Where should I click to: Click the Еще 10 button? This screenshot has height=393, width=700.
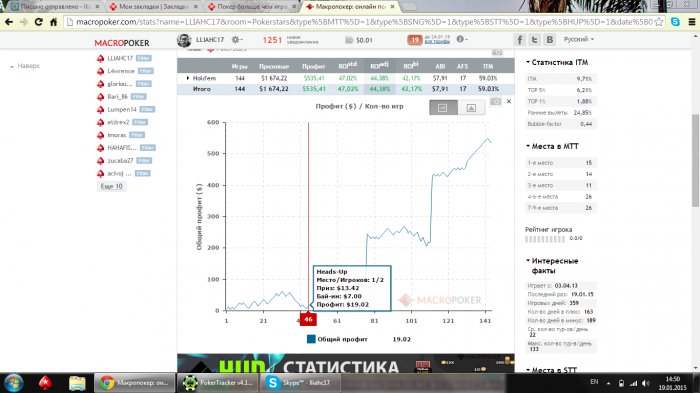pyautogui.click(x=111, y=186)
